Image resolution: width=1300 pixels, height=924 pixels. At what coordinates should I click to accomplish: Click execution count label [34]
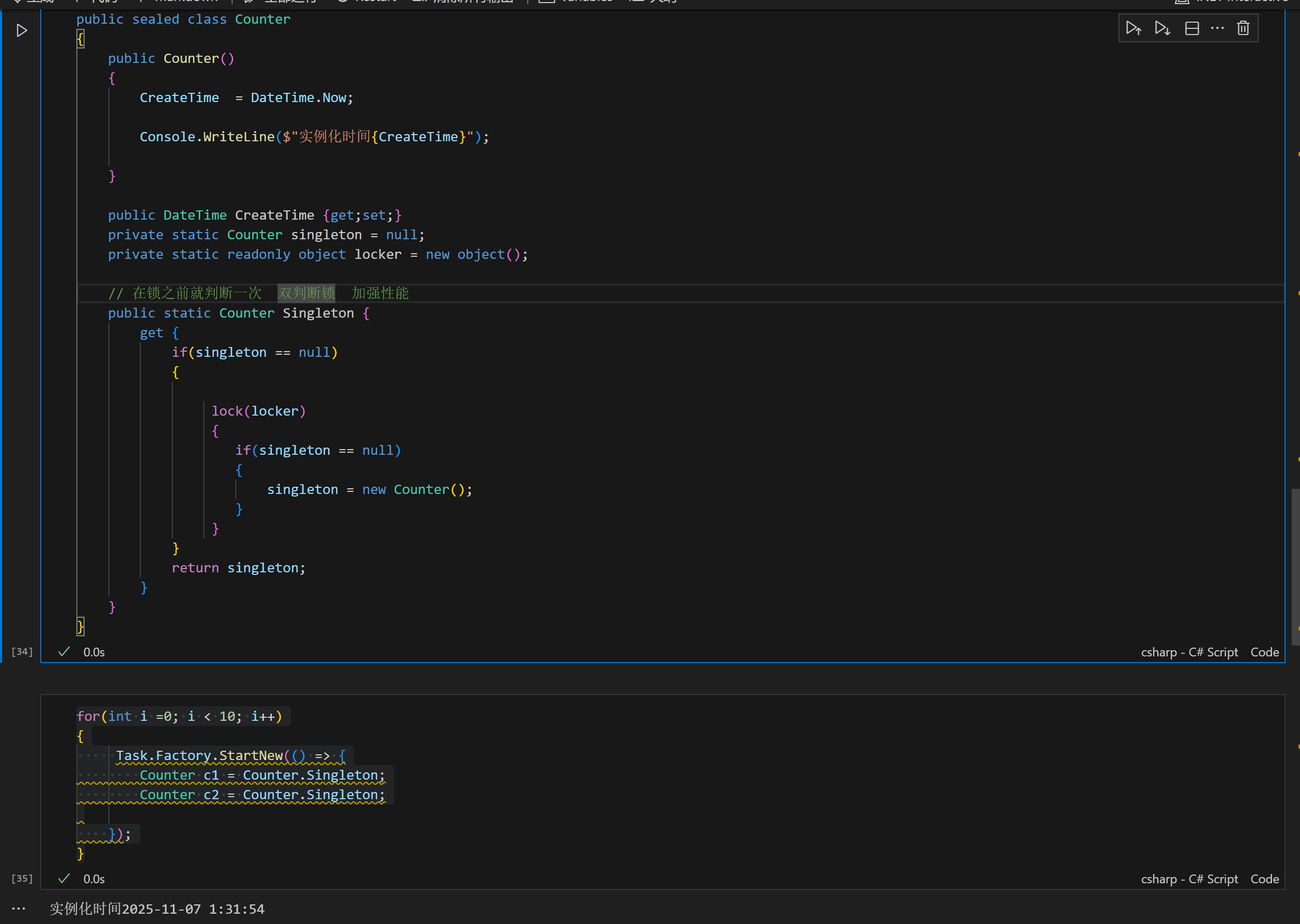(x=22, y=651)
